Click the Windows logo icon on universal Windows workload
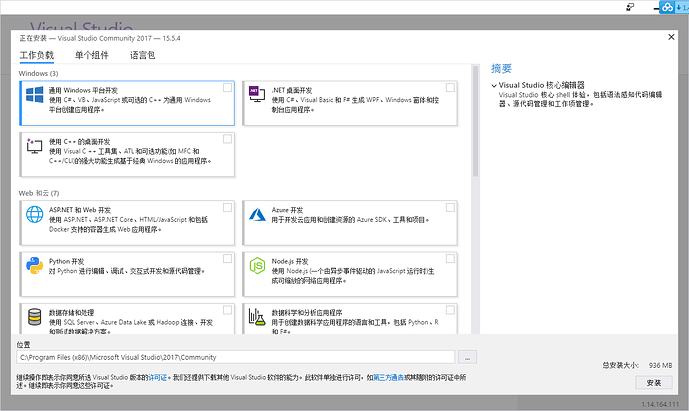The height and width of the screenshot is (411, 689). pyautogui.click(x=35, y=95)
